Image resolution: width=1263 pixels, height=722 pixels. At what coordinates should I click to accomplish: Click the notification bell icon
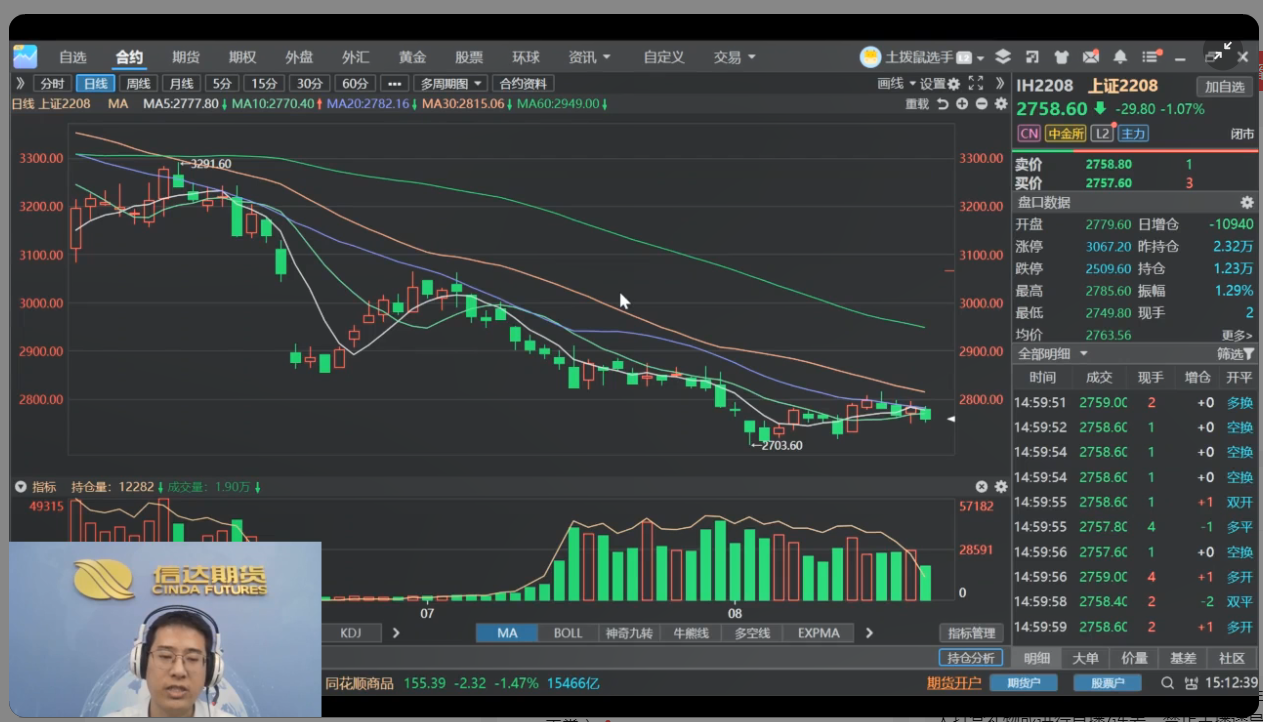pos(1120,57)
